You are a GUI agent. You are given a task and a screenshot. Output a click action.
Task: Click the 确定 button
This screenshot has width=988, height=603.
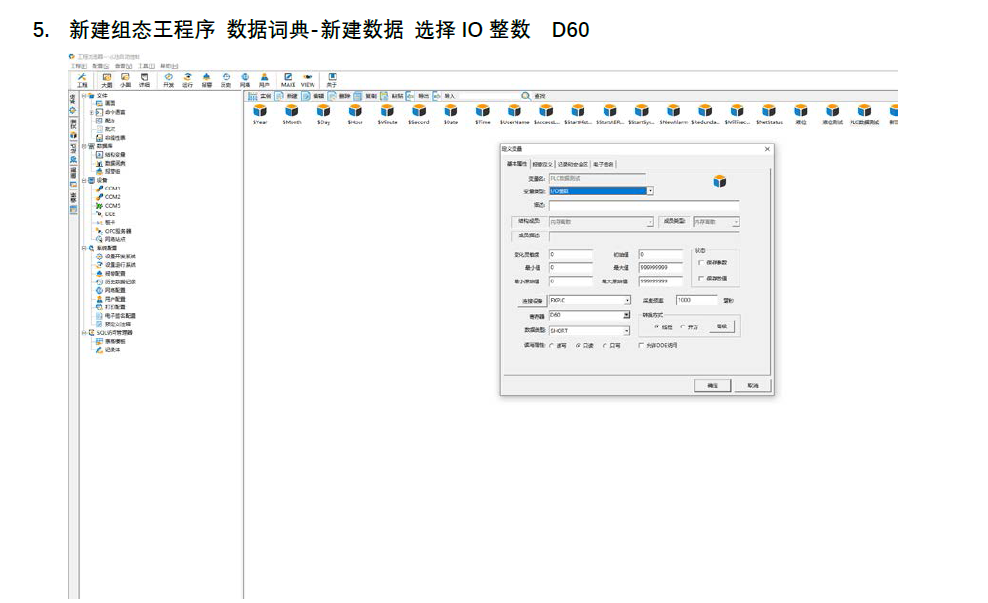coord(713,385)
